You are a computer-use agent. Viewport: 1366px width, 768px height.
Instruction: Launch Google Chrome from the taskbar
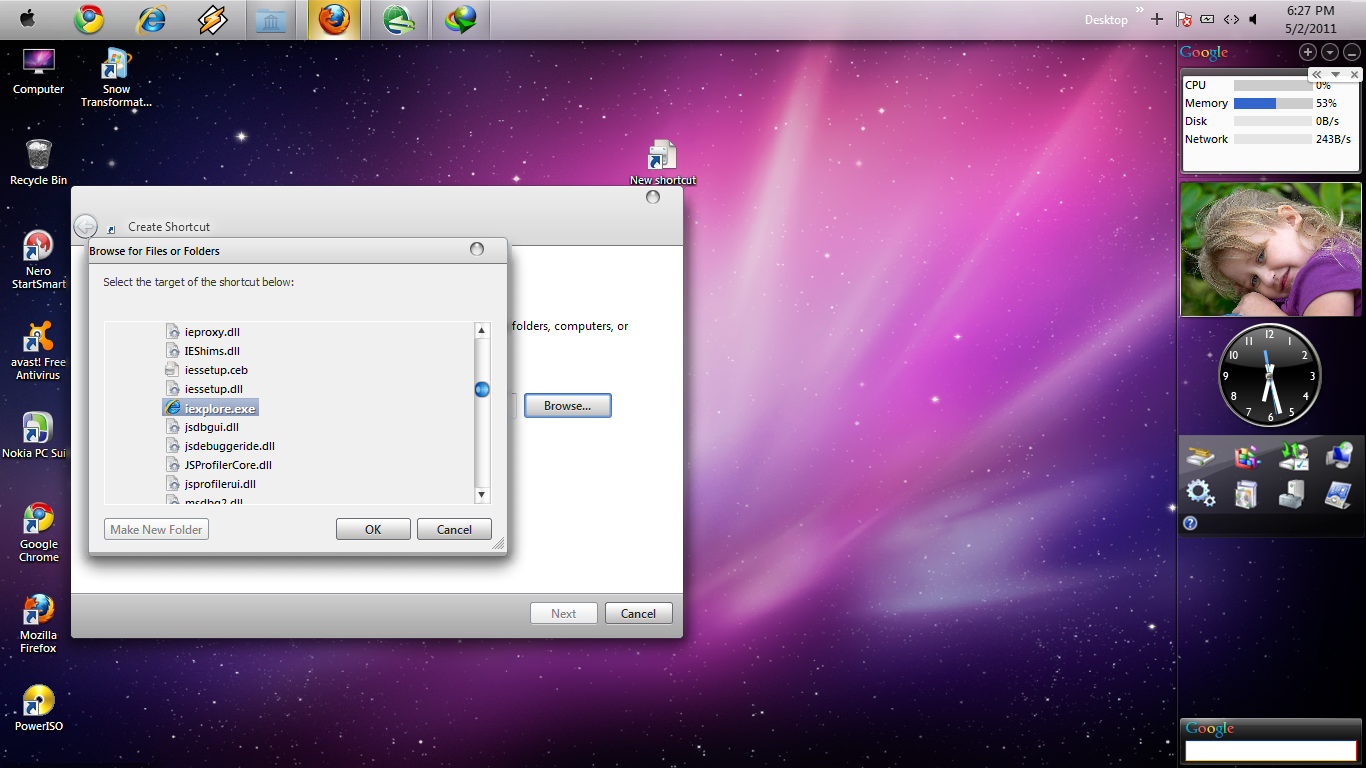click(88, 19)
